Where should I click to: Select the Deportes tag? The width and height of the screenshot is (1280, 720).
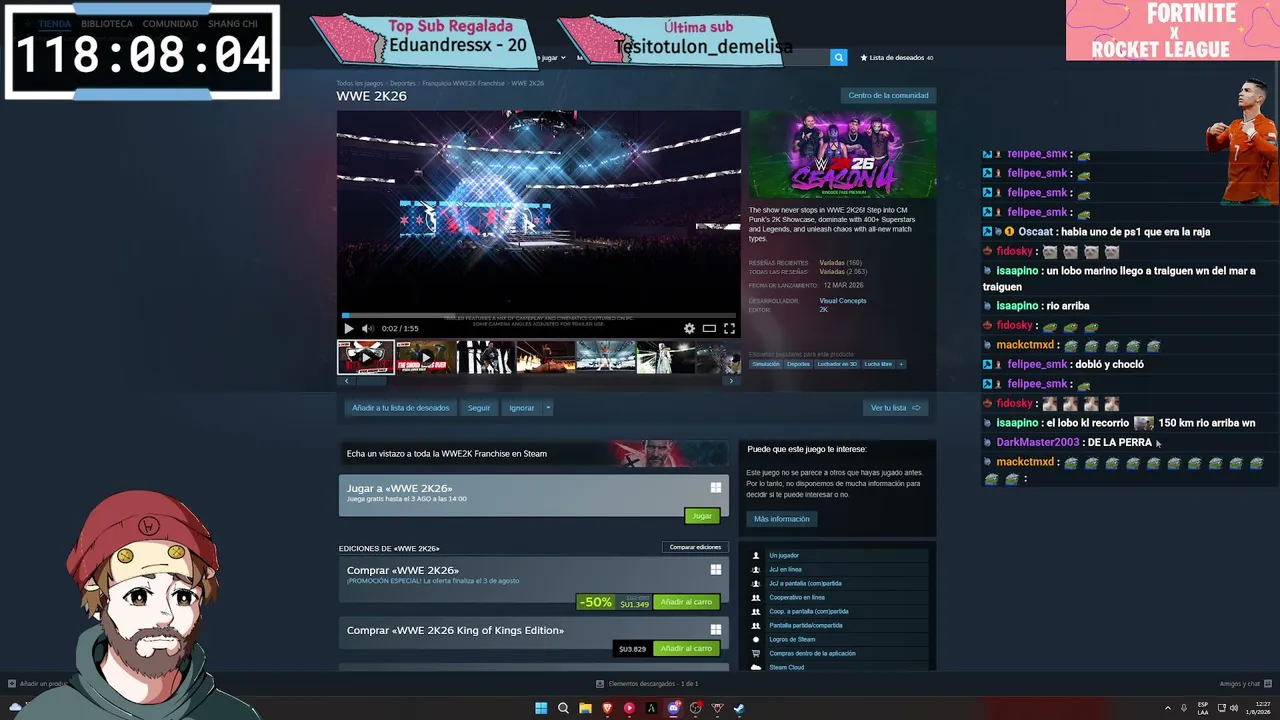pos(798,364)
